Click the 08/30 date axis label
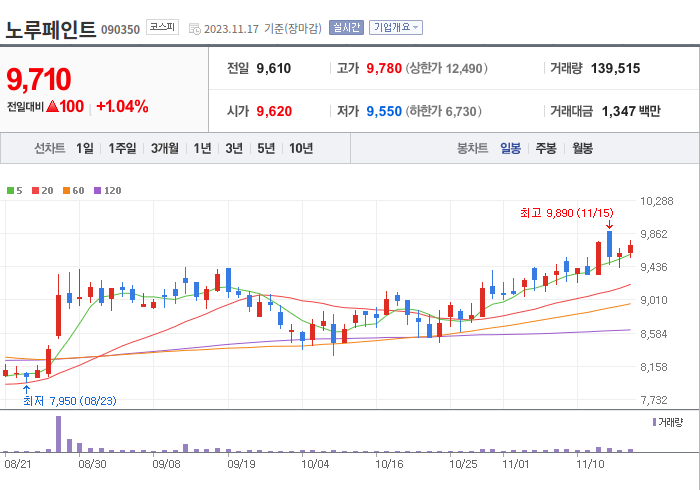The height and width of the screenshot is (490, 700). pyautogui.click(x=92, y=464)
